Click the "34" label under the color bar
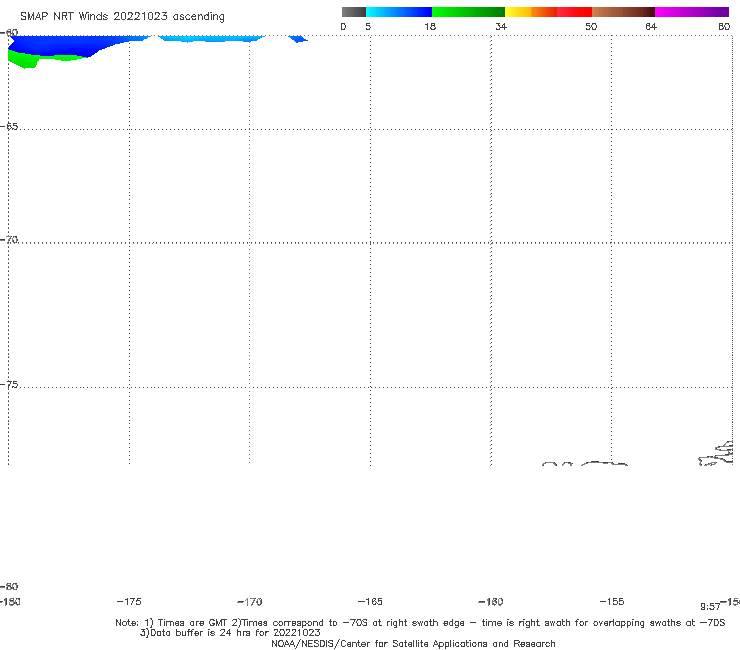The image size is (740, 650). [501, 26]
